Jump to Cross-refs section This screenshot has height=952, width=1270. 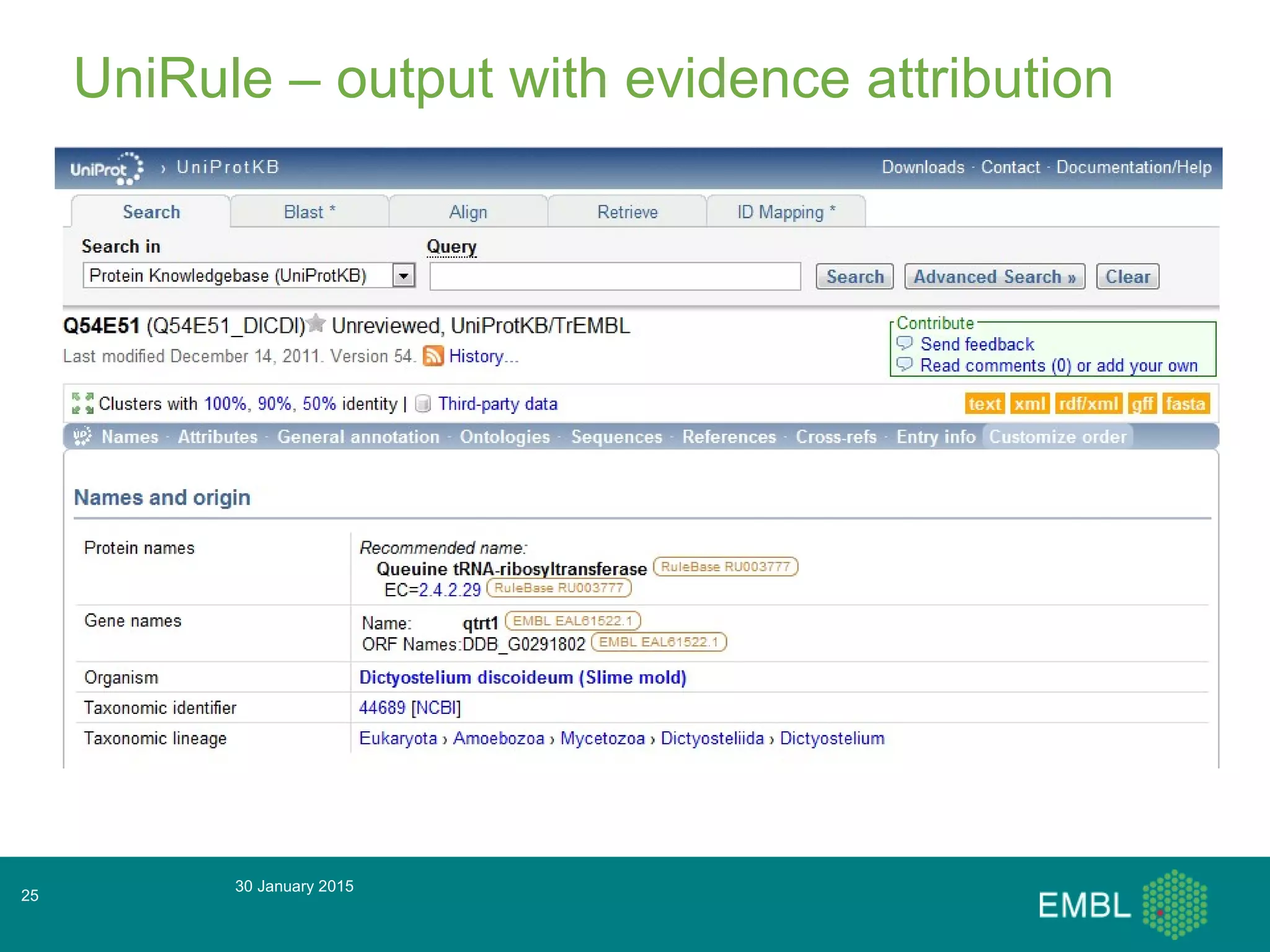coord(836,437)
